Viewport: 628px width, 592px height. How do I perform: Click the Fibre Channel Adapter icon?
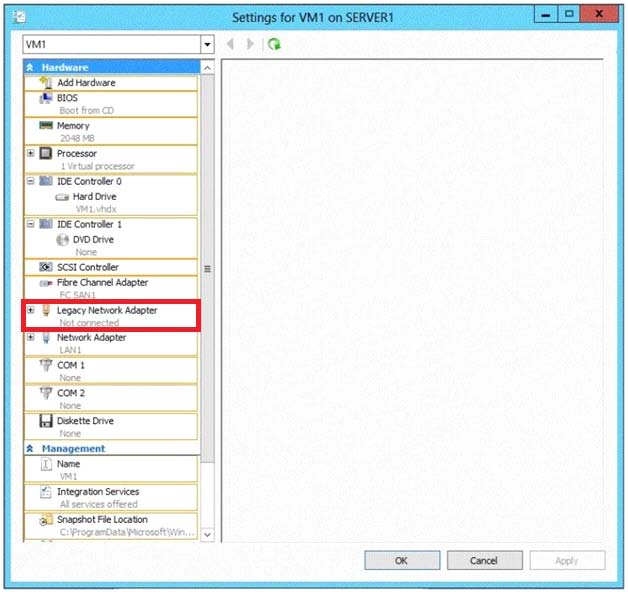[45, 283]
